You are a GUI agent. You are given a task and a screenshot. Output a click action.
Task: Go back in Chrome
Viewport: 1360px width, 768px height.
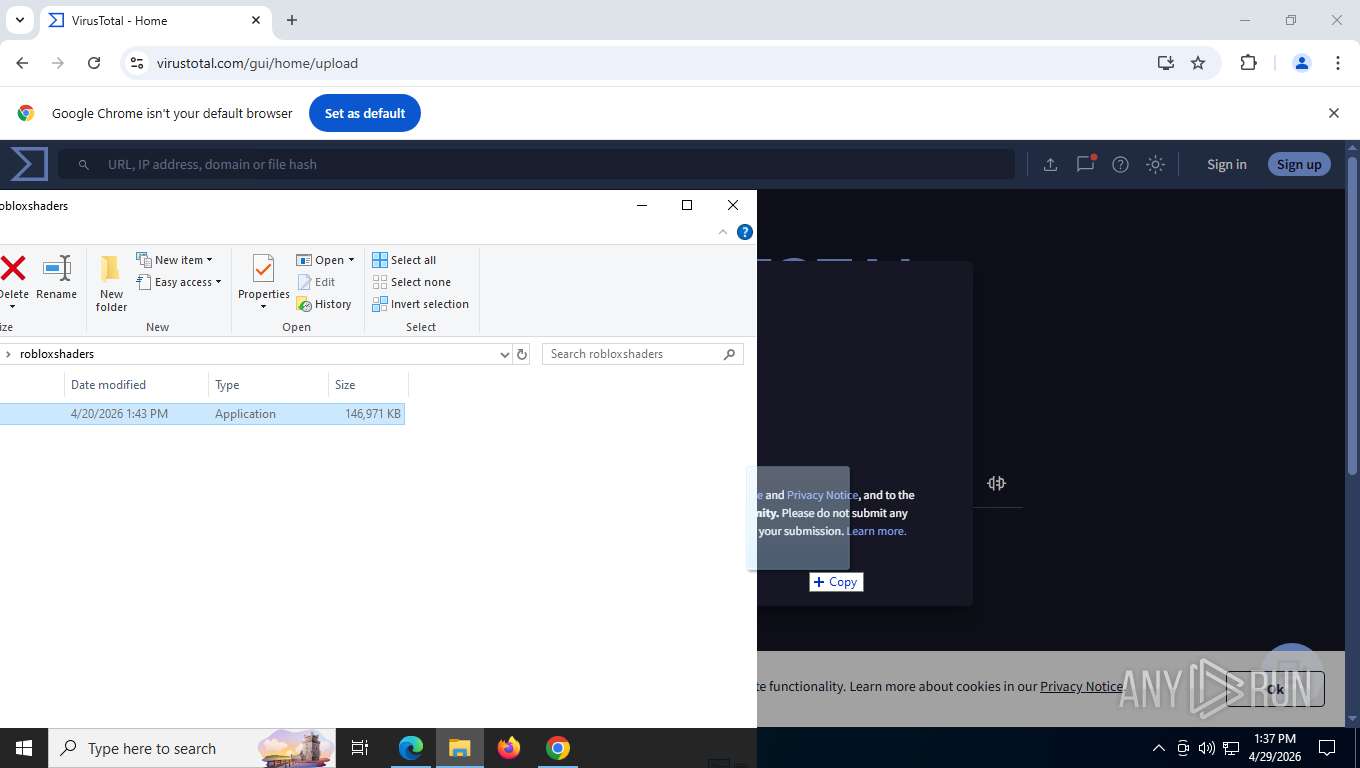pos(22,63)
